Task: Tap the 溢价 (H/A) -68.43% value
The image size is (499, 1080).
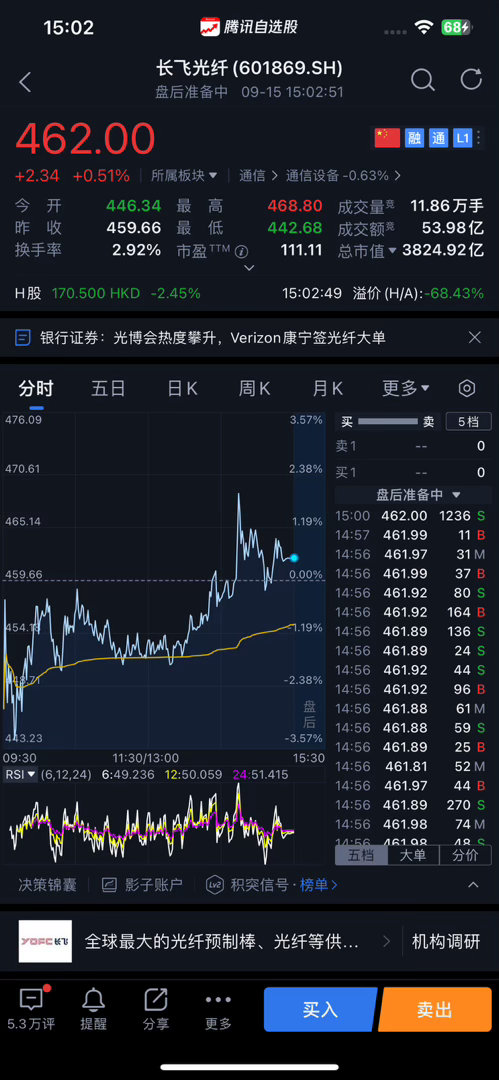Action: (454, 293)
